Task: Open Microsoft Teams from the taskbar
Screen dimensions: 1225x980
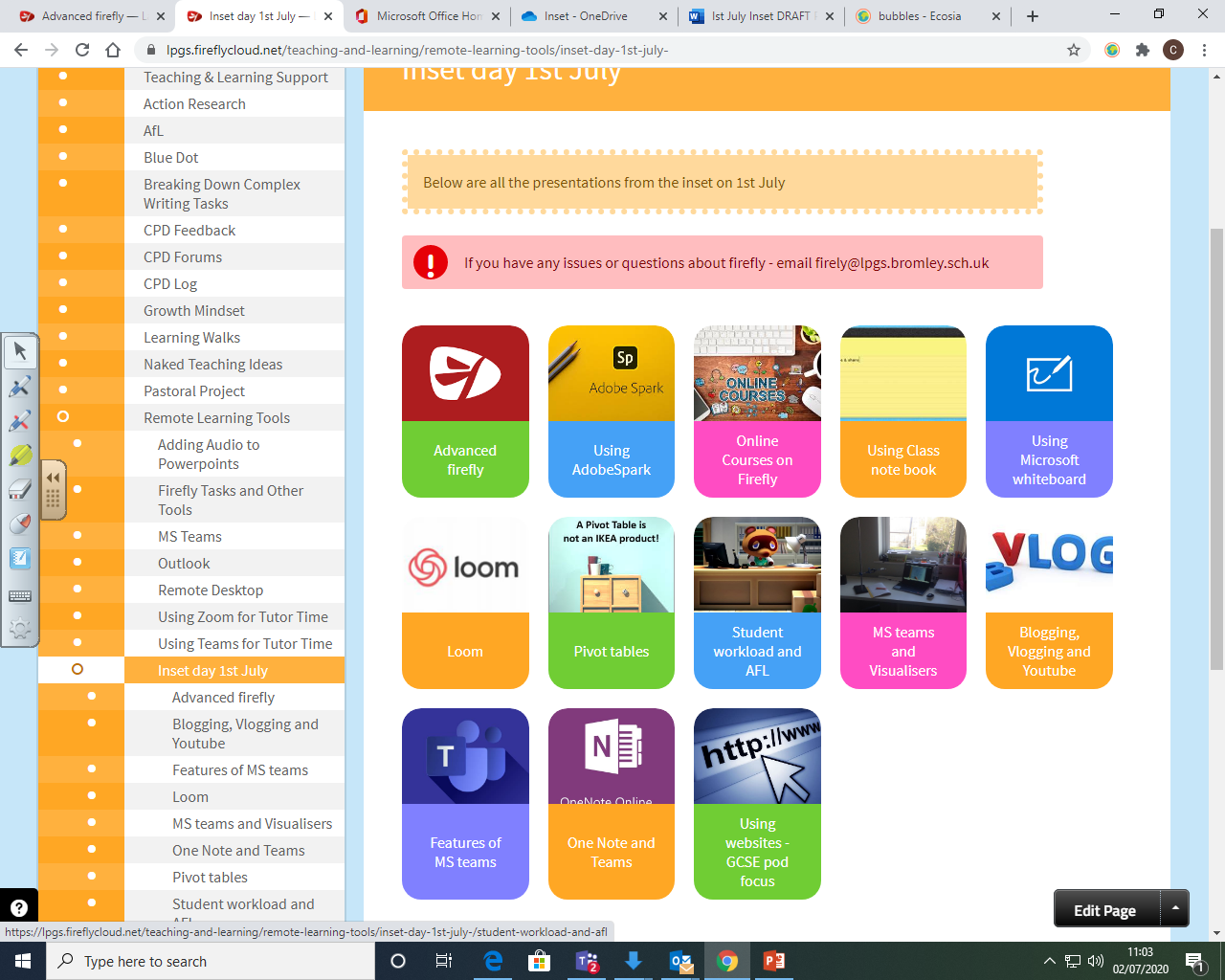Action: tap(587, 961)
